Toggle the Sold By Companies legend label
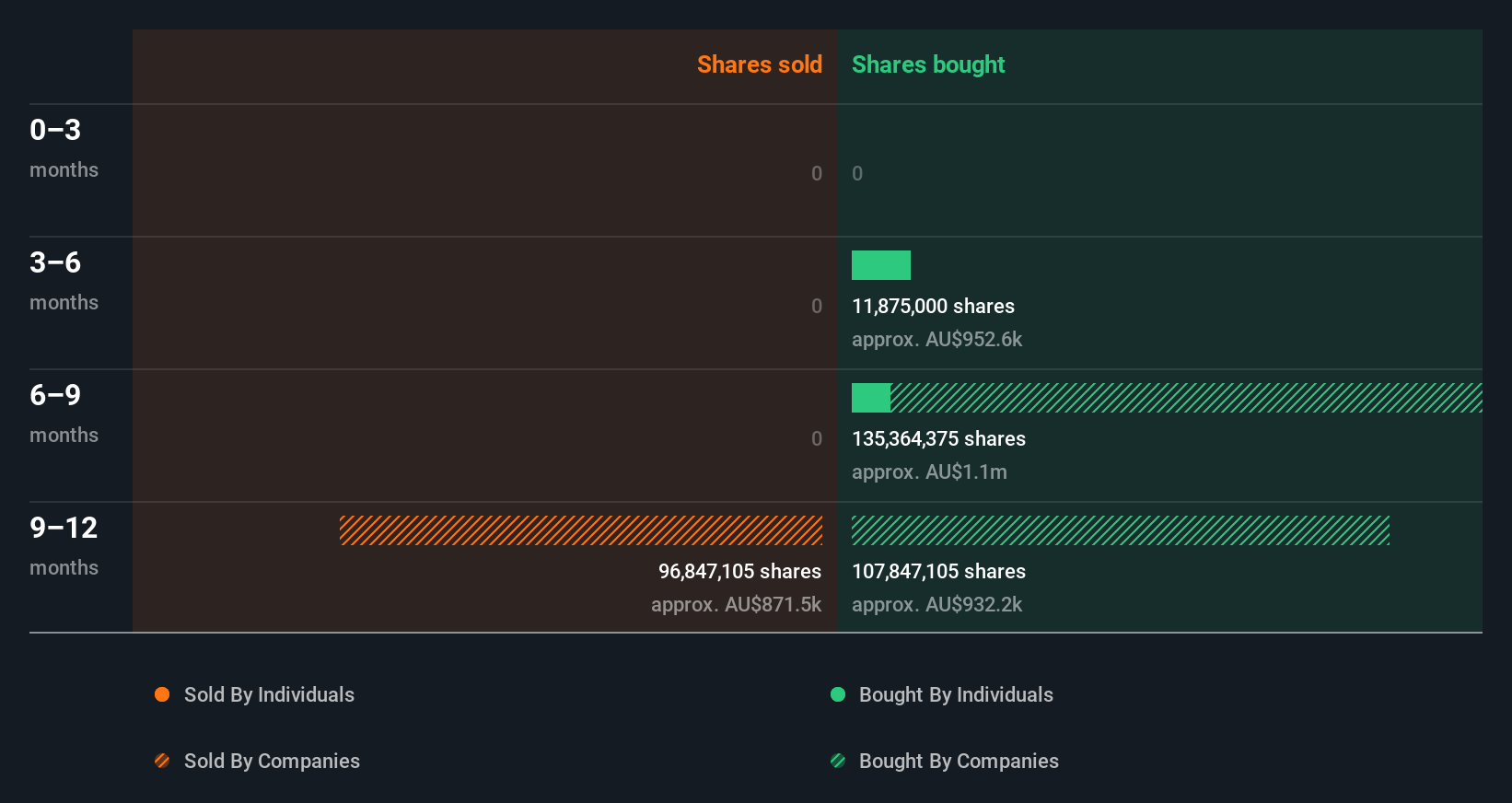Screen dimensions: 1512x803 tap(272, 761)
